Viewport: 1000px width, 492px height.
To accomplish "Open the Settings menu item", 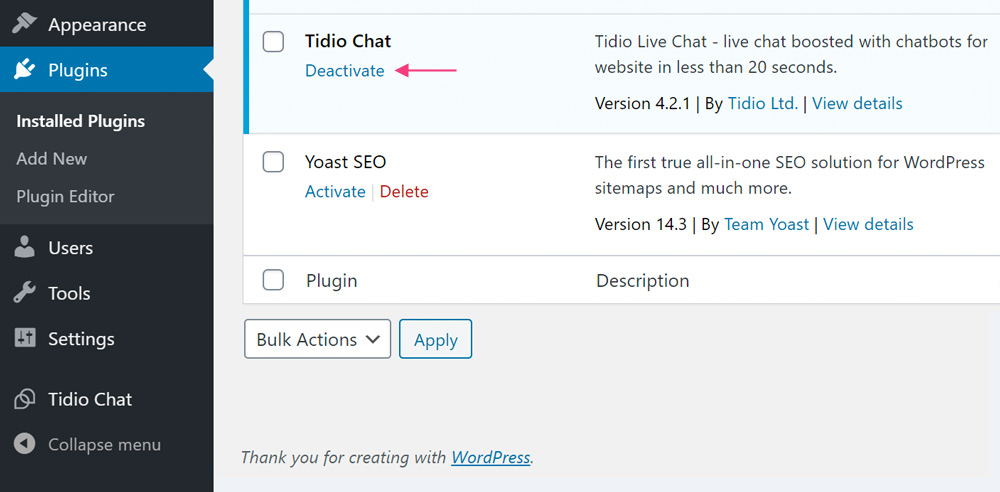I will coord(82,339).
